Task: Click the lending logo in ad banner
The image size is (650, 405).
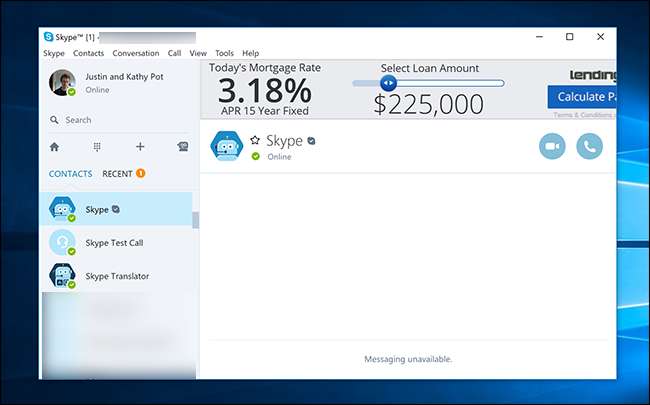Action: pos(593,75)
